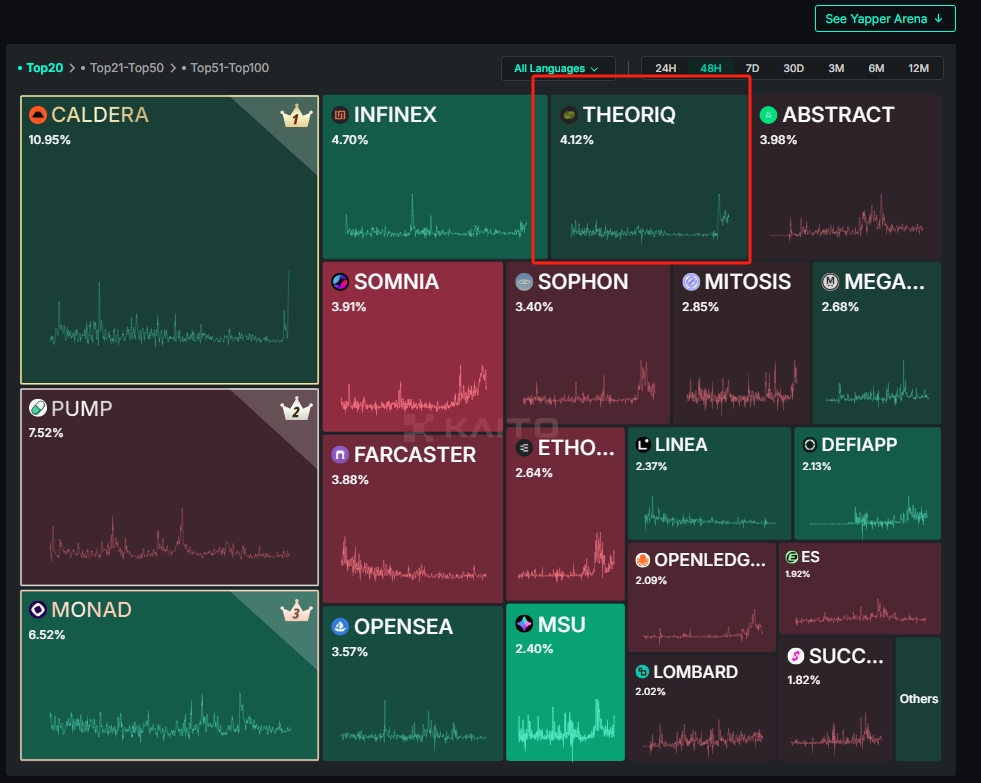Viewport: 981px width, 783px height.
Task: Click the DEFIAPP title text
Action: [859, 445]
